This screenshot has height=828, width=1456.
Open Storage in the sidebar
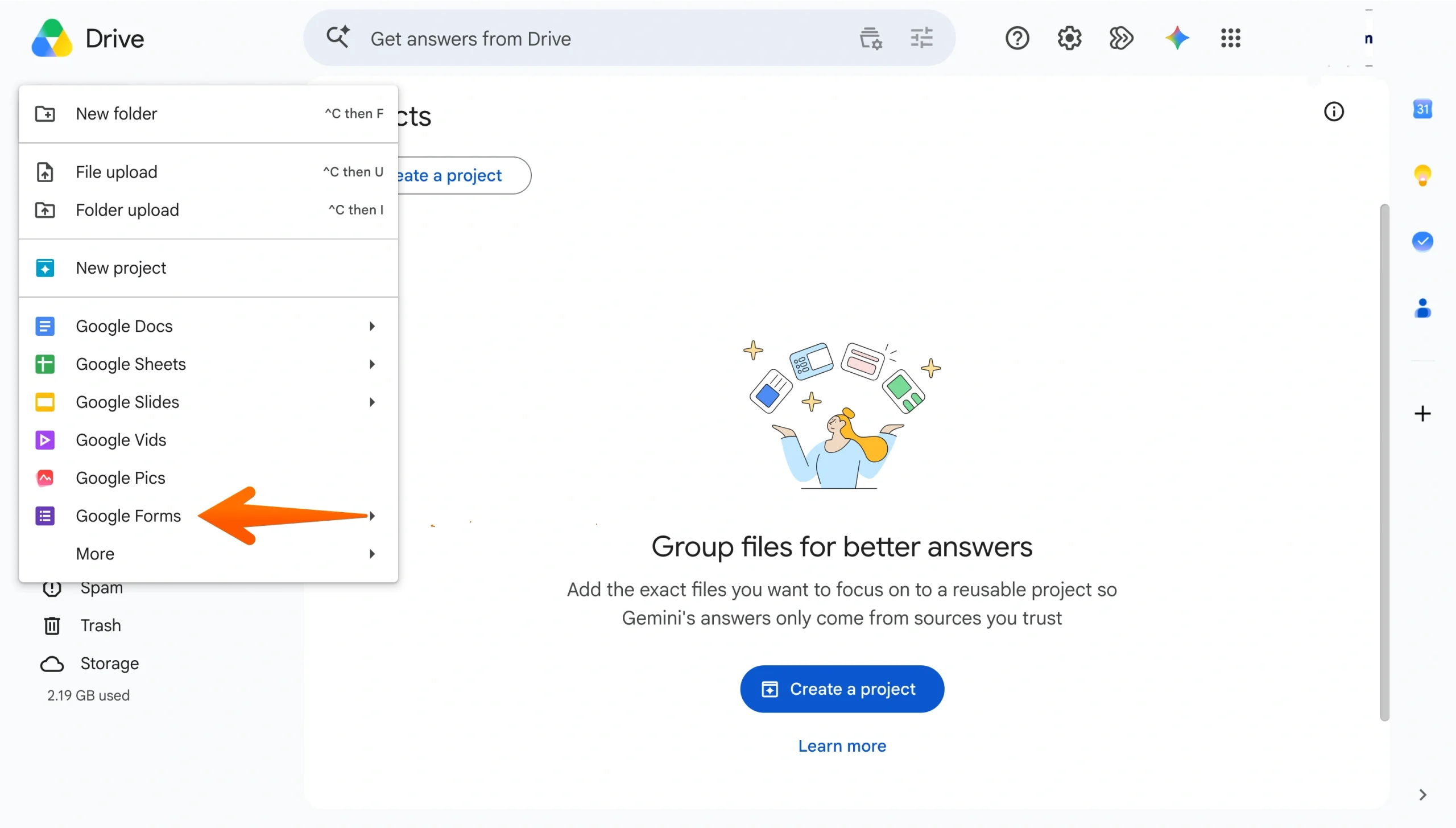(109, 664)
